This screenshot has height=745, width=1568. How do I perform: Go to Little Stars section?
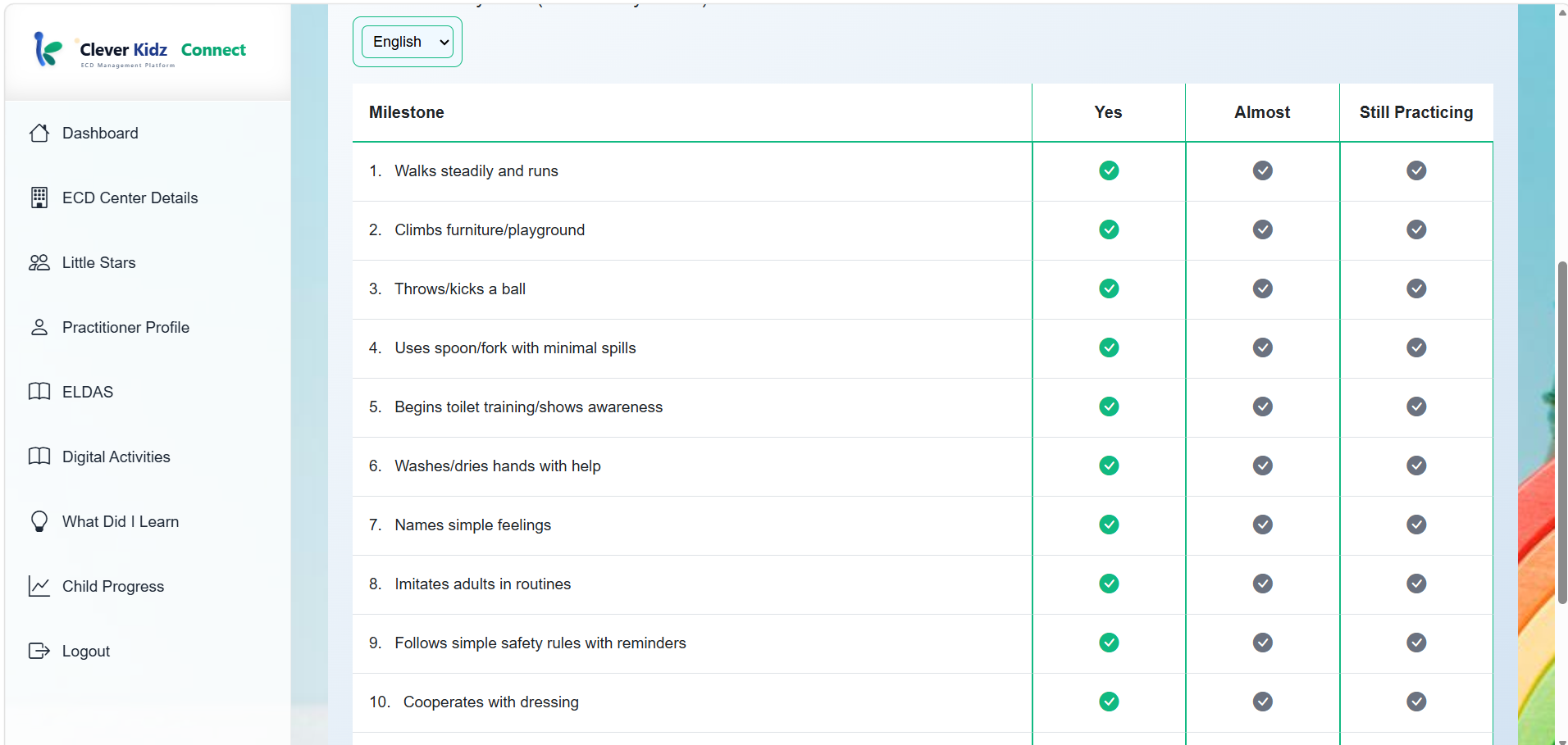pyautogui.click(x=99, y=262)
